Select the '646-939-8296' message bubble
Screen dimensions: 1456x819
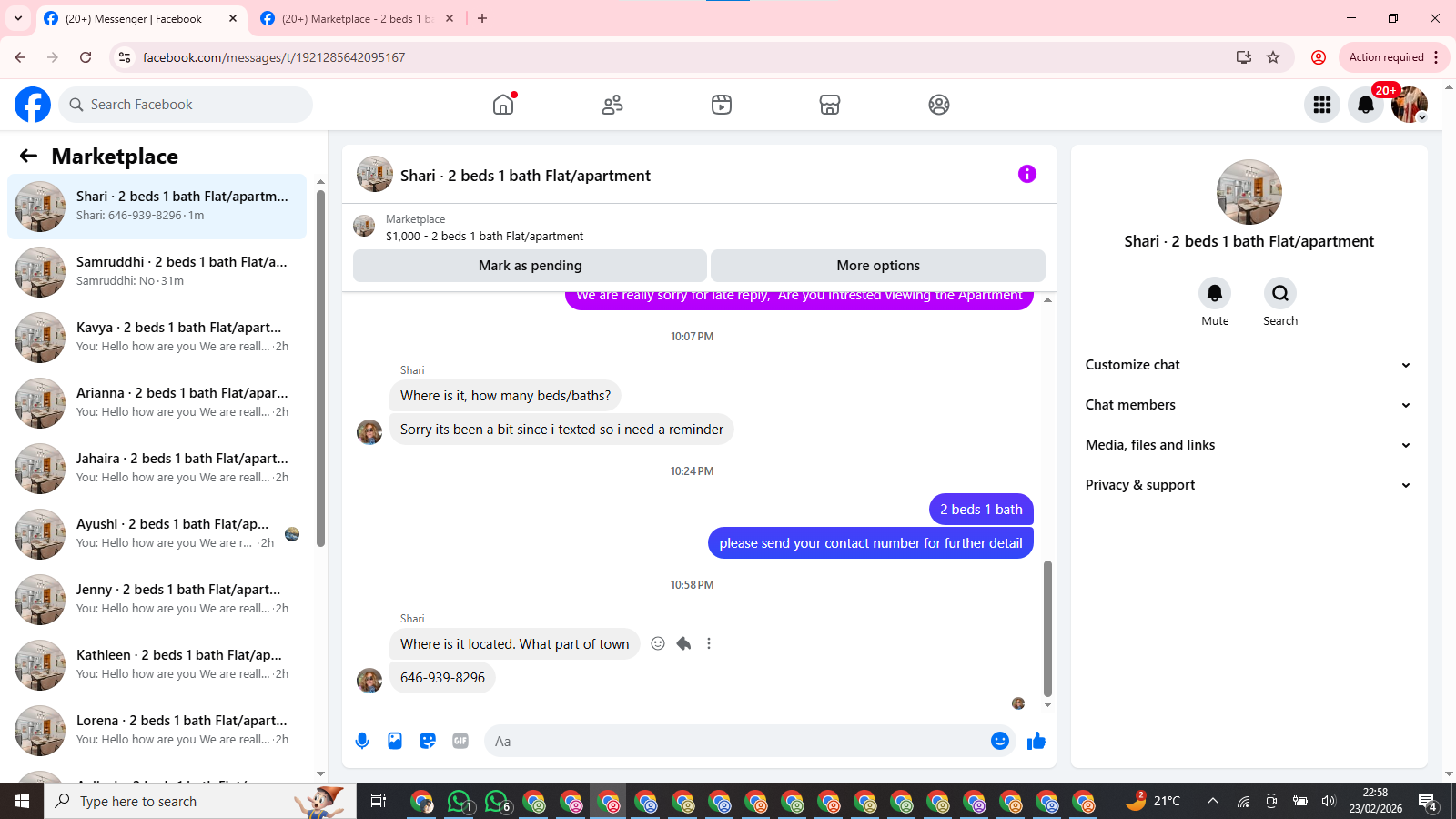[x=442, y=678]
